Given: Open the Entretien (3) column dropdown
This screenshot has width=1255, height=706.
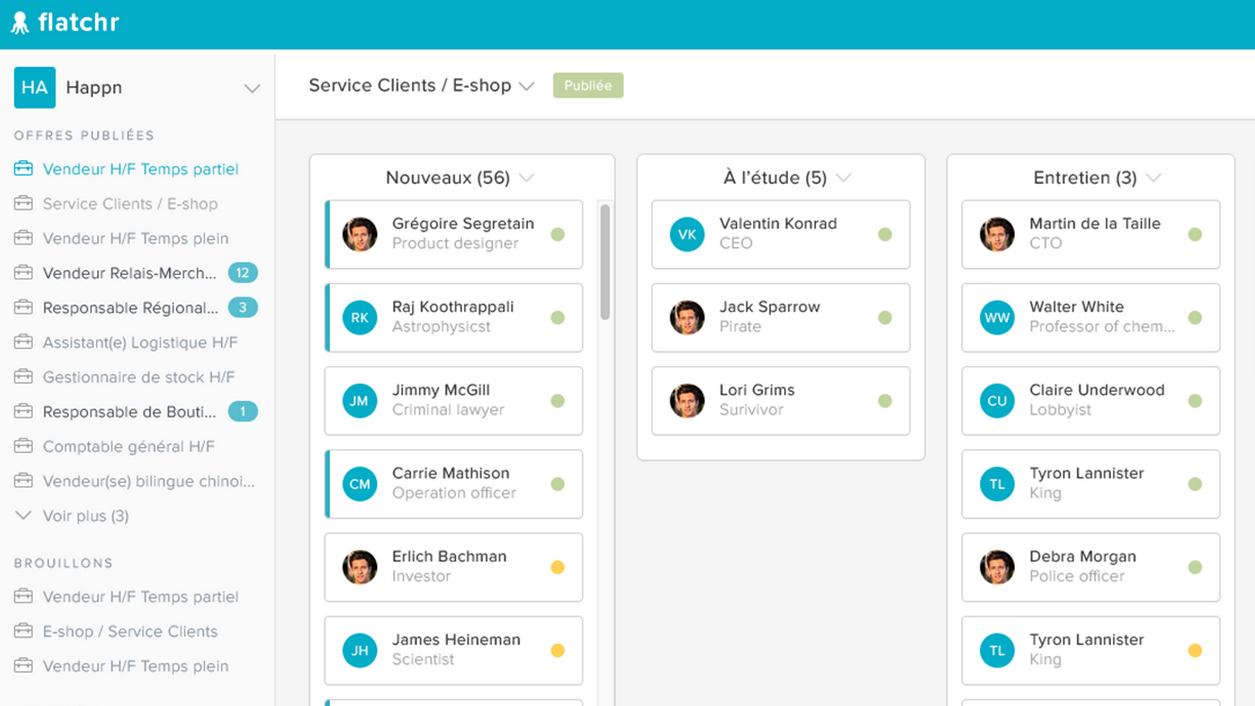Looking at the screenshot, I should click(1153, 178).
